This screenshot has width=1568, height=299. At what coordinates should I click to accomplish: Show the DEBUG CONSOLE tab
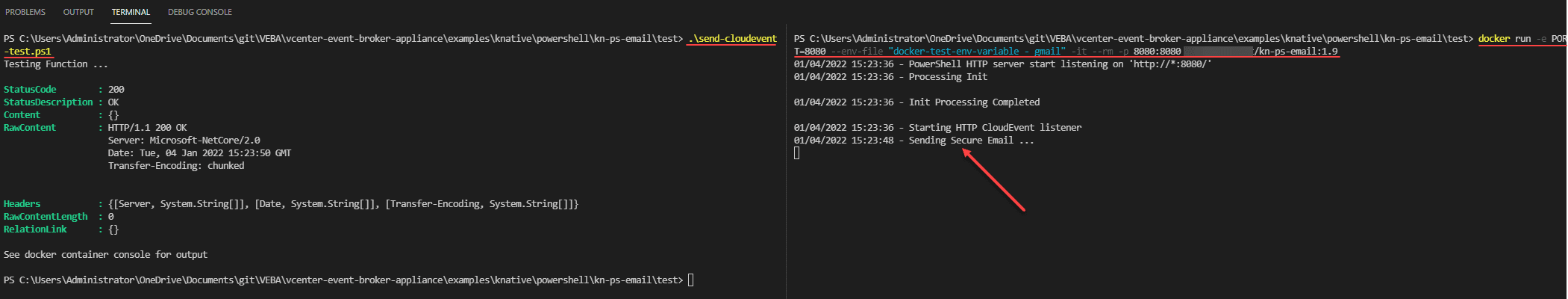pyautogui.click(x=200, y=12)
